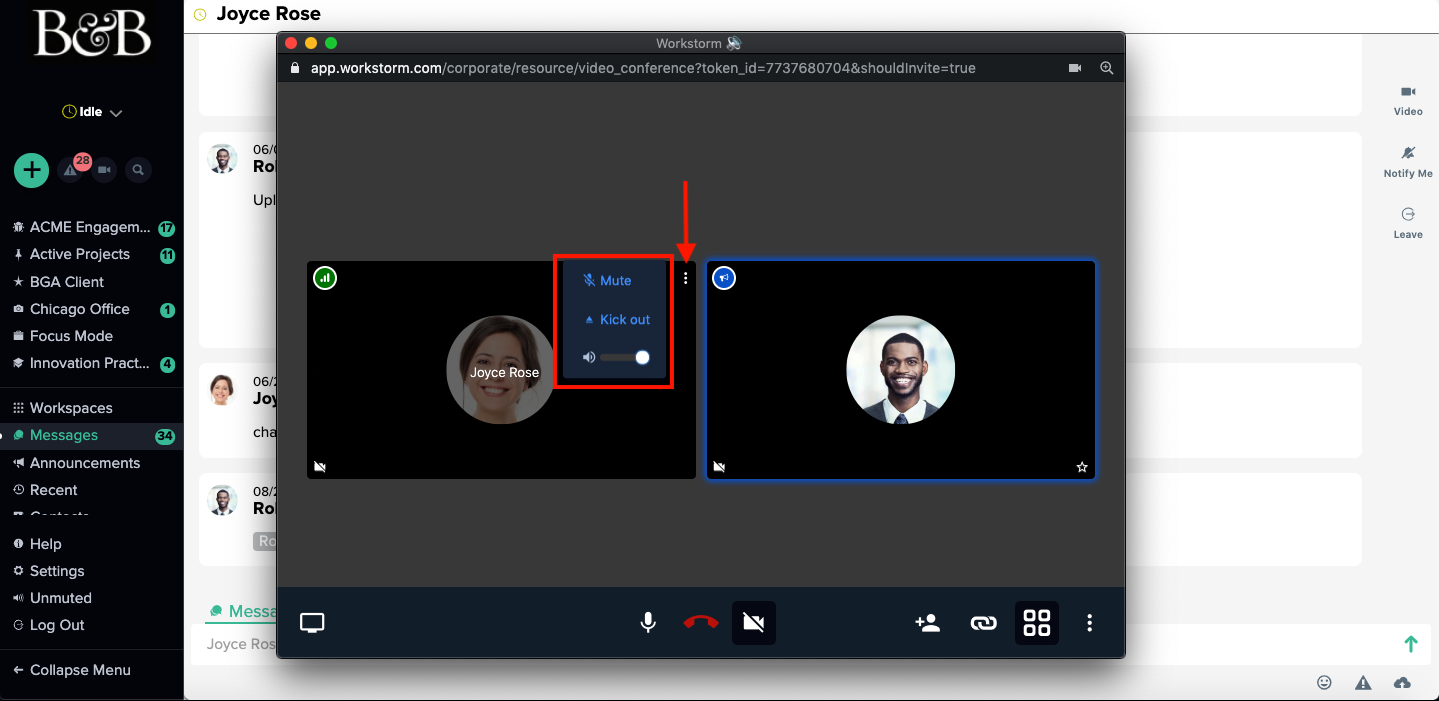1439x701 pixels.
Task: Open Help from sidebar
Action: click(45, 544)
